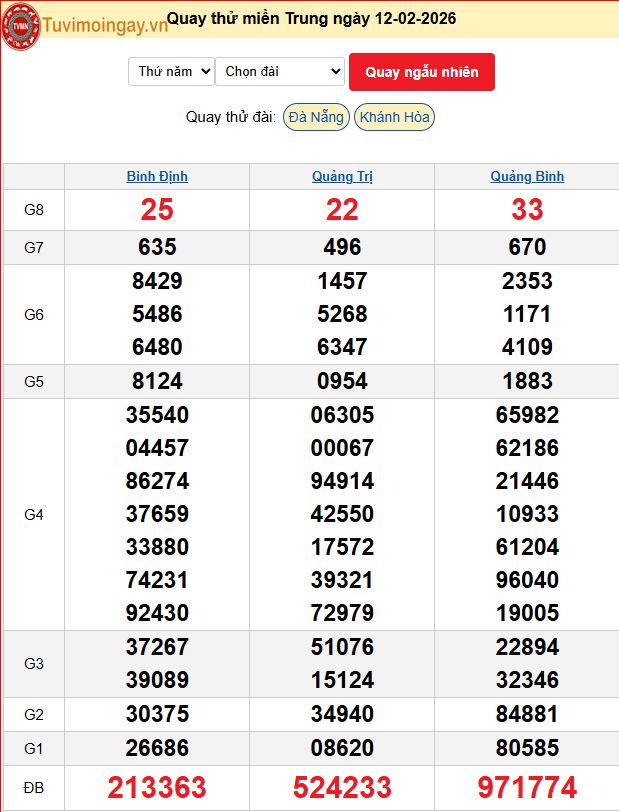Image resolution: width=619 pixels, height=812 pixels.
Task: Click the G8 result 22 for Quảng Trị
Action: coord(342,209)
